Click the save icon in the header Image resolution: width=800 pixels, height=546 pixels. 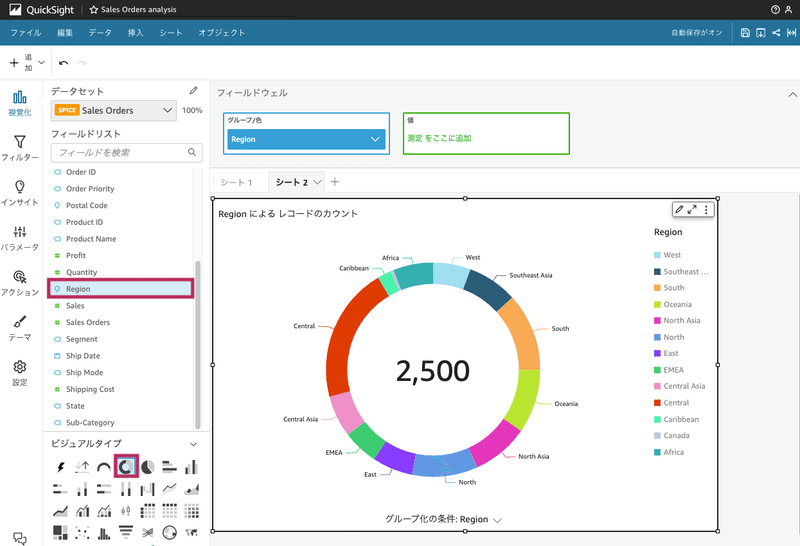pos(745,33)
